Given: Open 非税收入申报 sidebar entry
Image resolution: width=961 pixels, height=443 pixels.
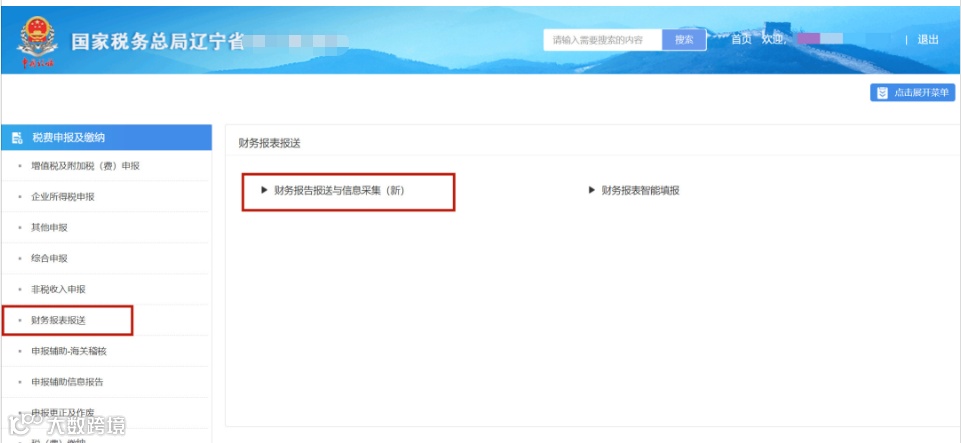Looking at the screenshot, I should pos(58,289).
